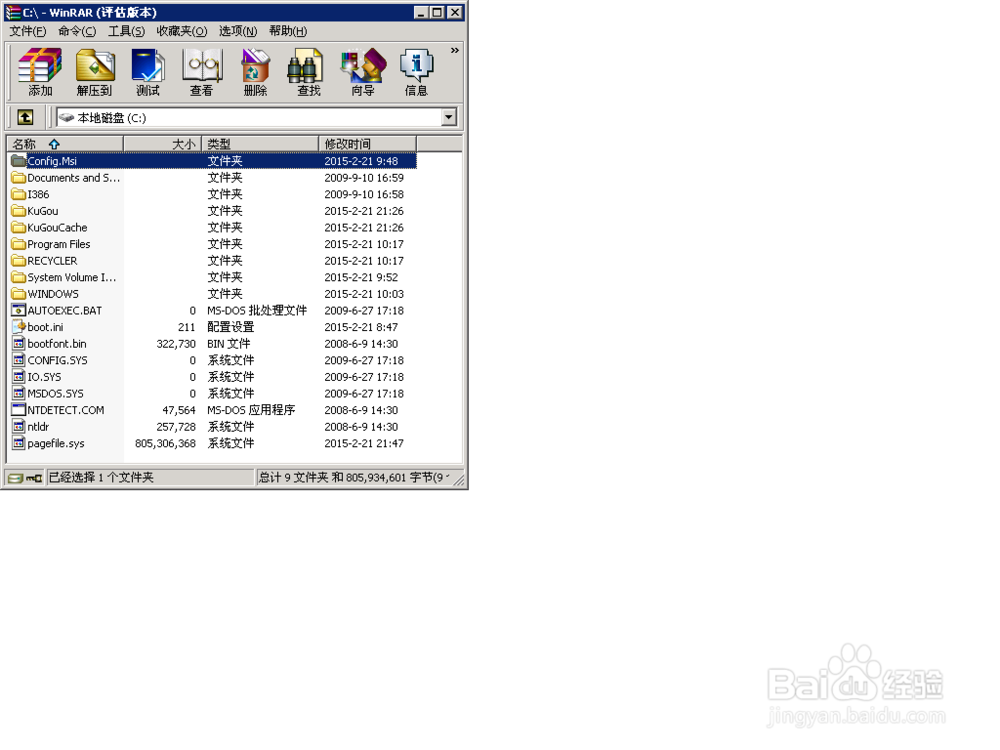Click the disk icon in status bar

click(x=15, y=478)
